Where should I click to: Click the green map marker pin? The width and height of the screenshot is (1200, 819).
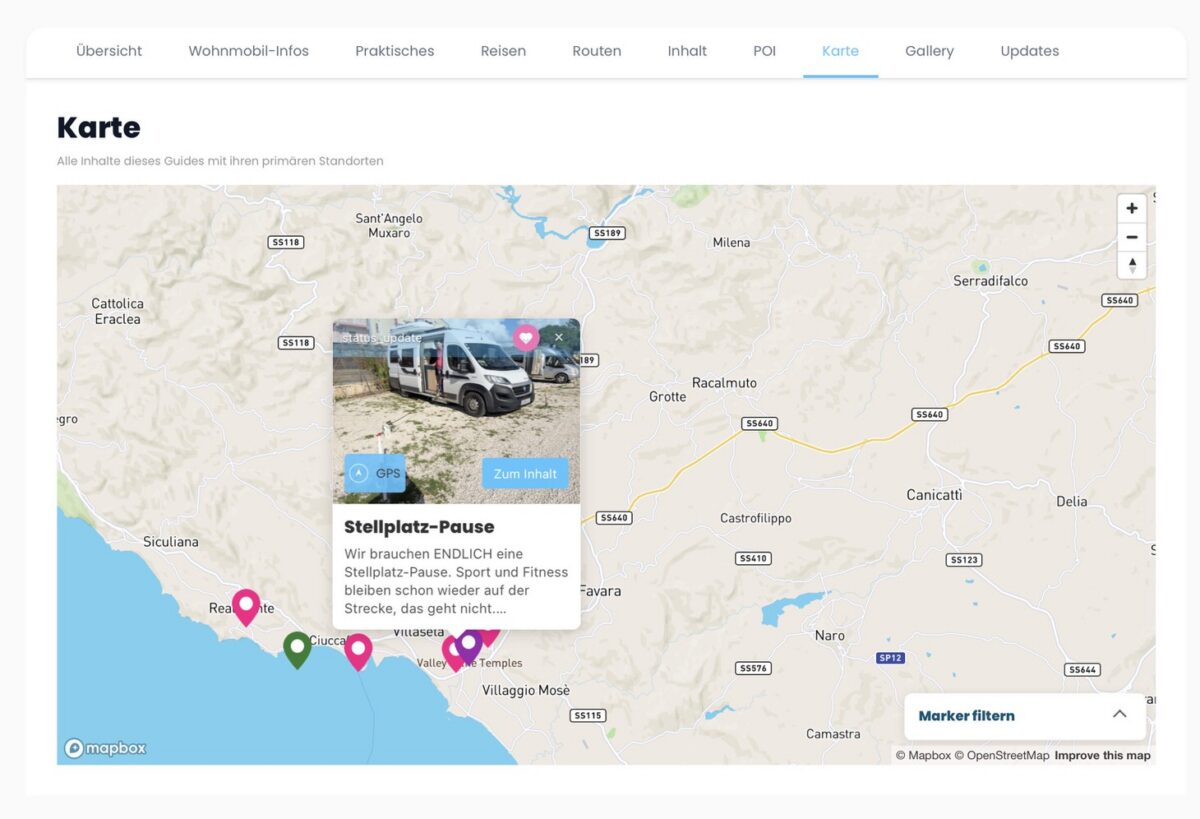click(x=297, y=648)
